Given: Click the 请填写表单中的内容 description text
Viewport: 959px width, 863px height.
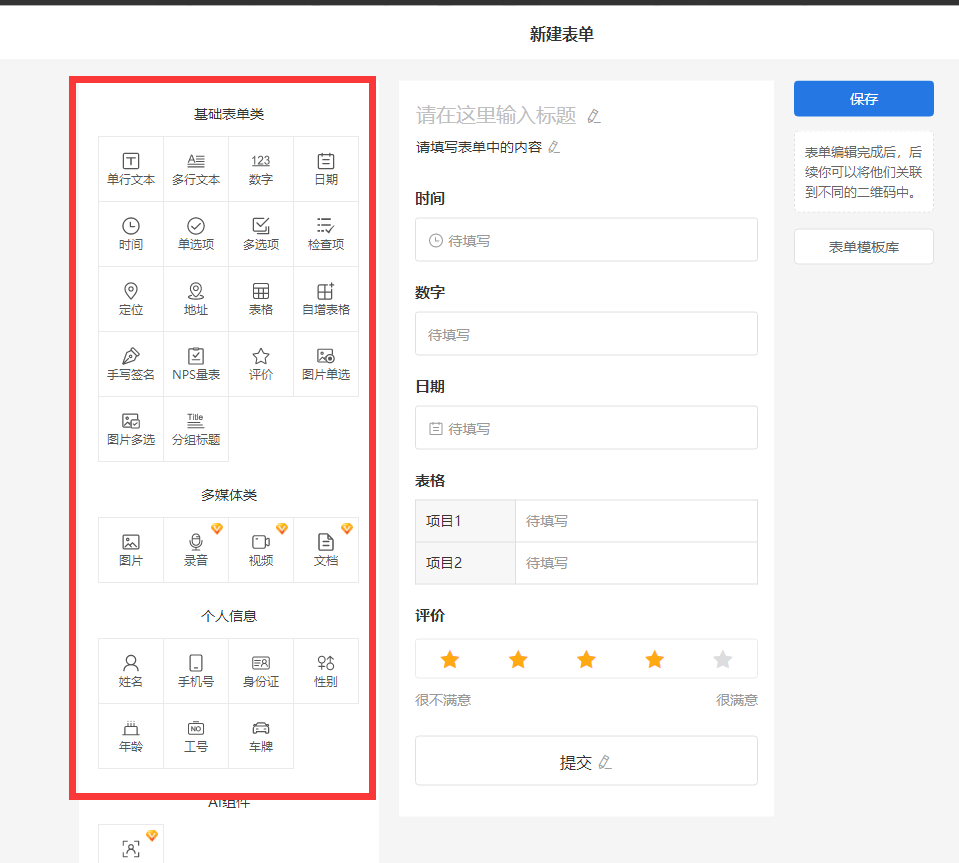Looking at the screenshot, I should pos(479,147).
